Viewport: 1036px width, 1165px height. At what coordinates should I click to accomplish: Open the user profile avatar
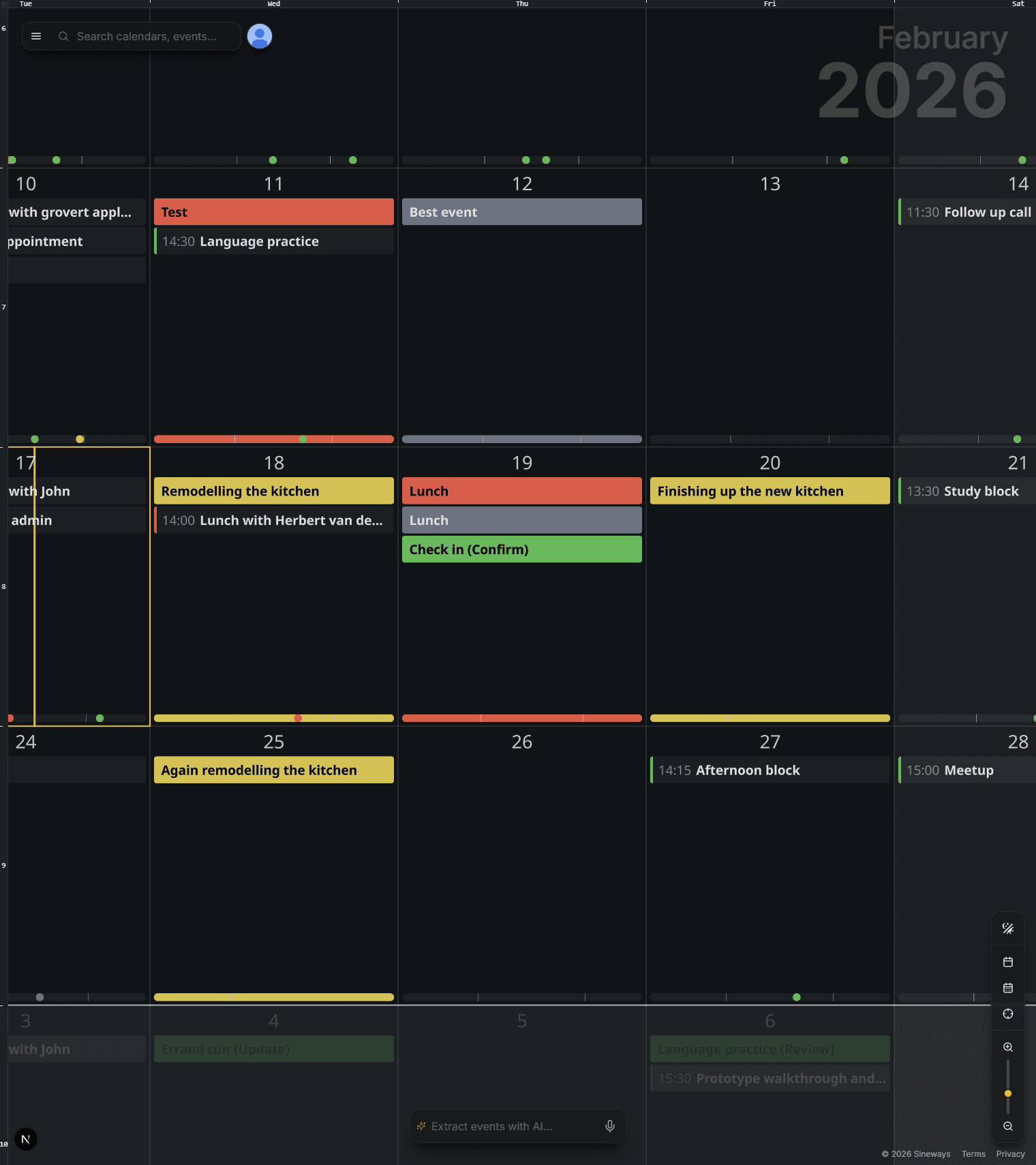260,36
